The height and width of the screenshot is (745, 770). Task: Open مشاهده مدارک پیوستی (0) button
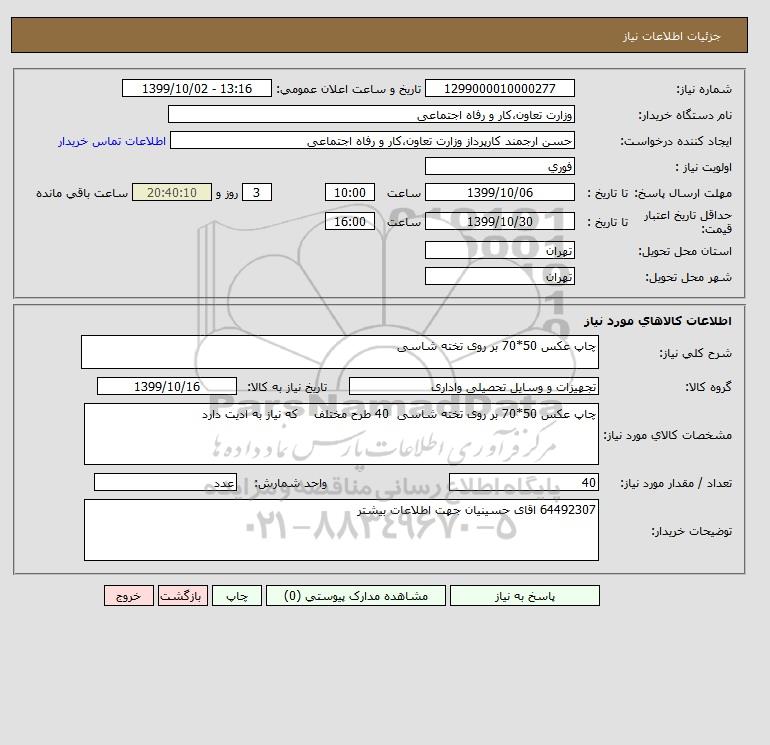[x=356, y=595]
